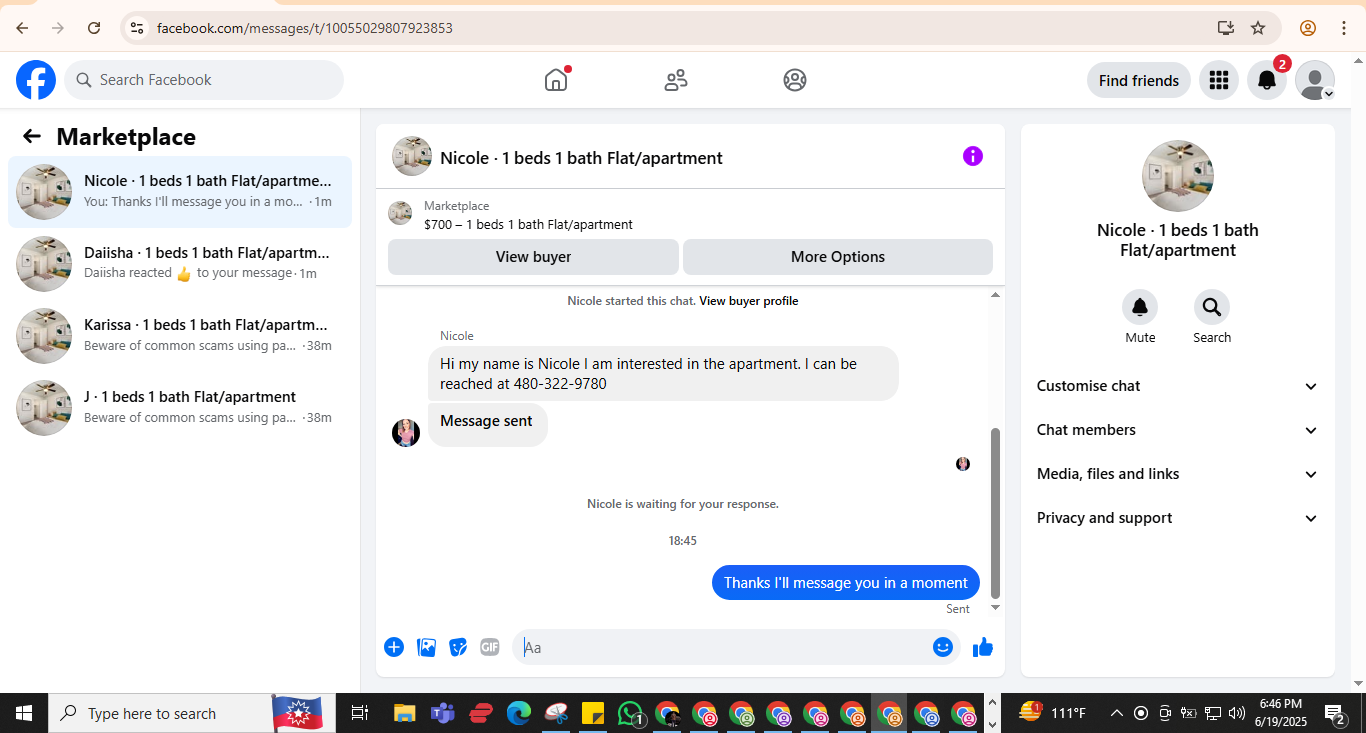
Task: Open the Chrome profile icon
Action: pos(1308,28)
